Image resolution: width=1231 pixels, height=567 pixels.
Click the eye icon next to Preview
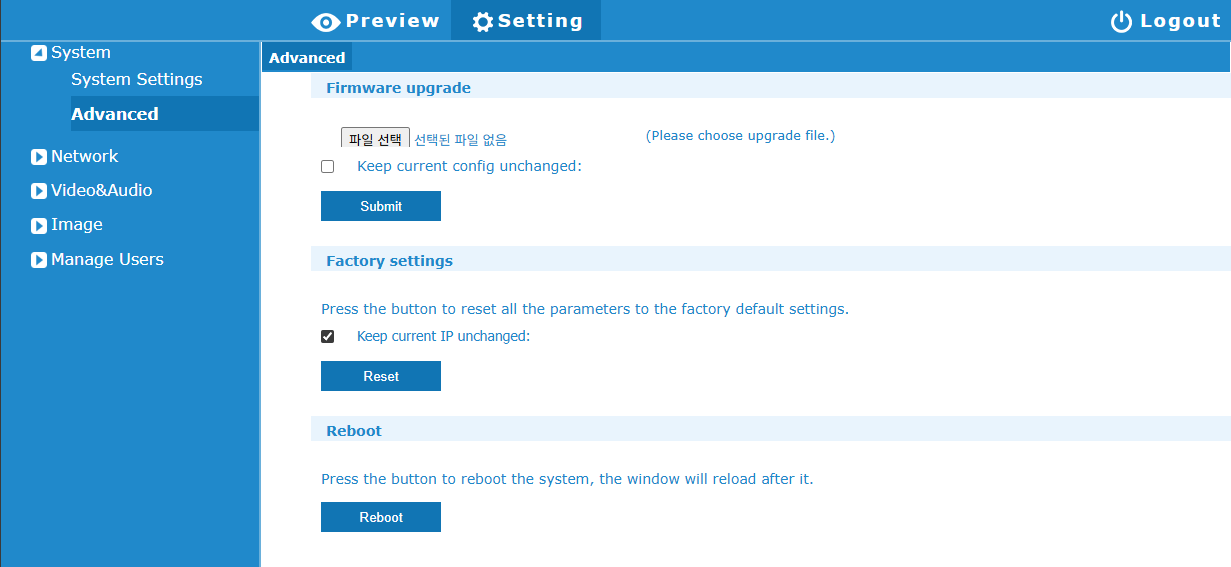pyautogui.click(x=326, y=22)
